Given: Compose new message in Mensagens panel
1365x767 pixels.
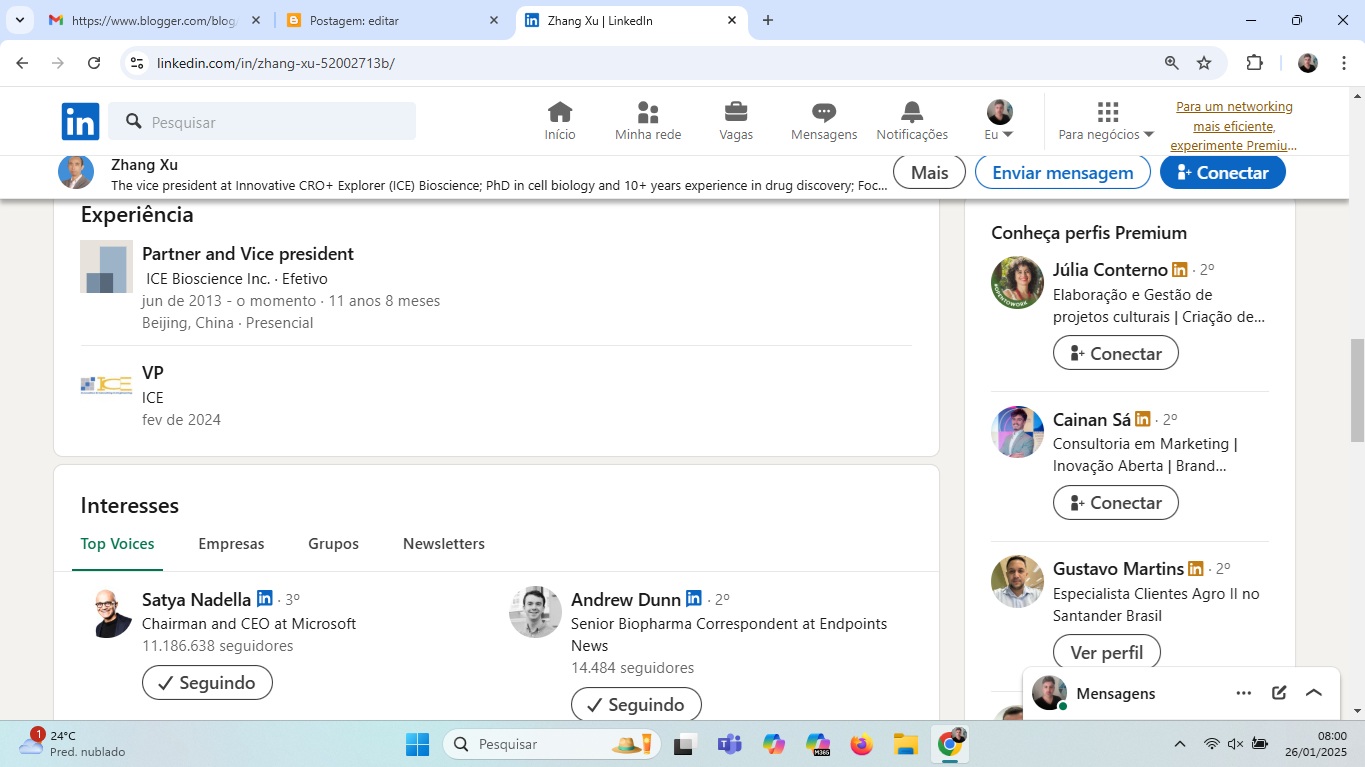Looking at the screenshot, I should 1279,693.
